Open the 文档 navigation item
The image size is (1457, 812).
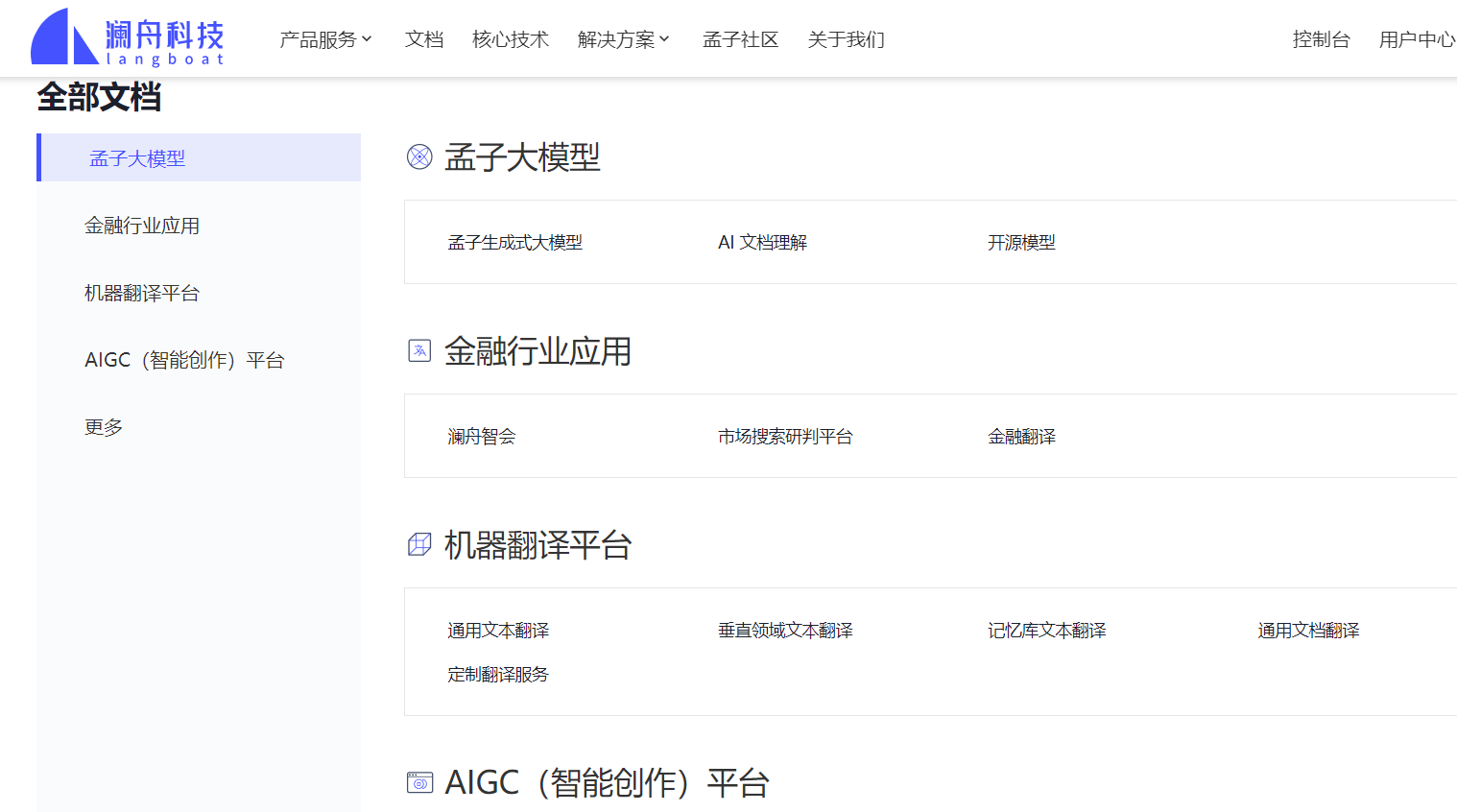tap(424, 39)
